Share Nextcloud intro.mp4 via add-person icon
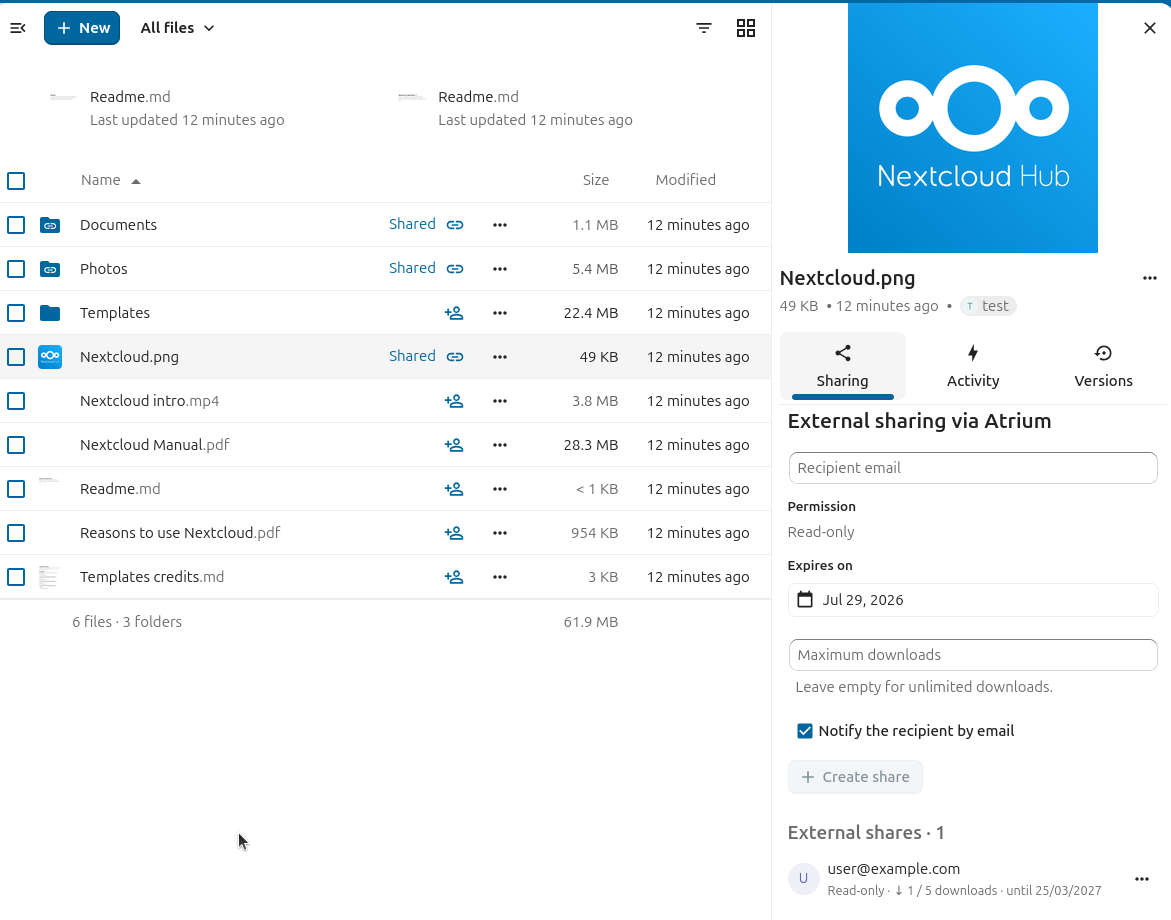The height and width of the screenshot is (920, 1171). (x=454, y=401)
